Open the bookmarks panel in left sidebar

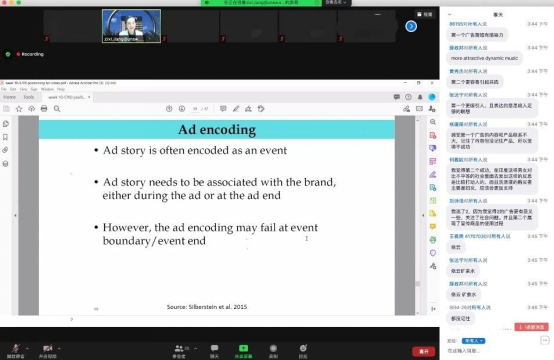pyautogui.click(x=5, y=137)
